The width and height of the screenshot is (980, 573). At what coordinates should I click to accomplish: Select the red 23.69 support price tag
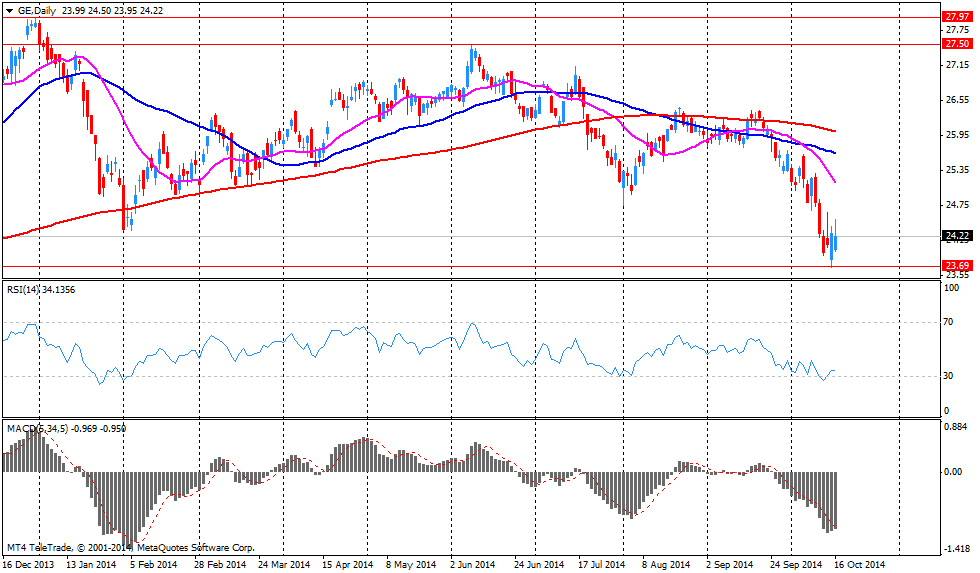(956, 266)
